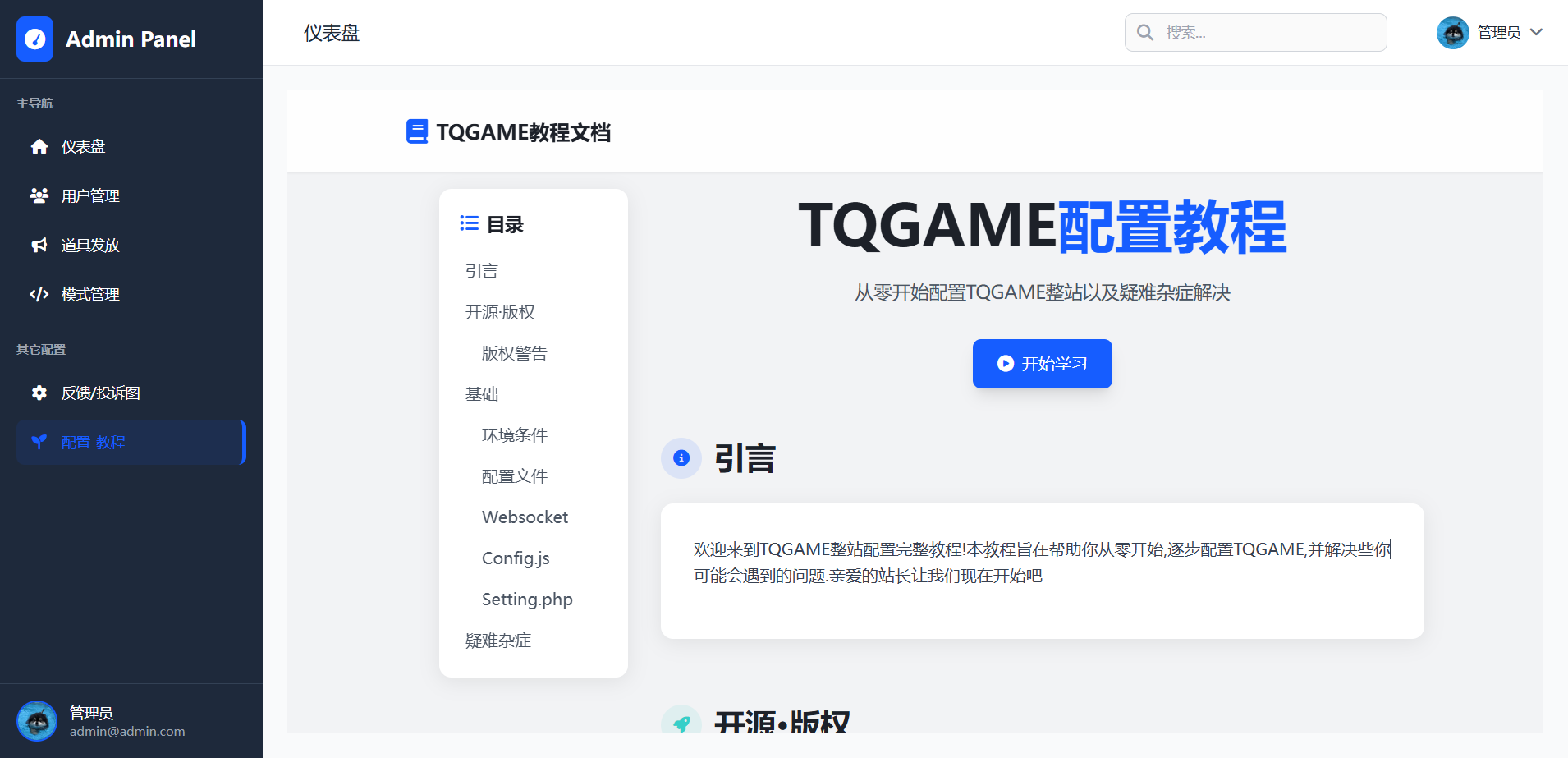Click the Admin Panel logo icon

(x=34, y=39)
